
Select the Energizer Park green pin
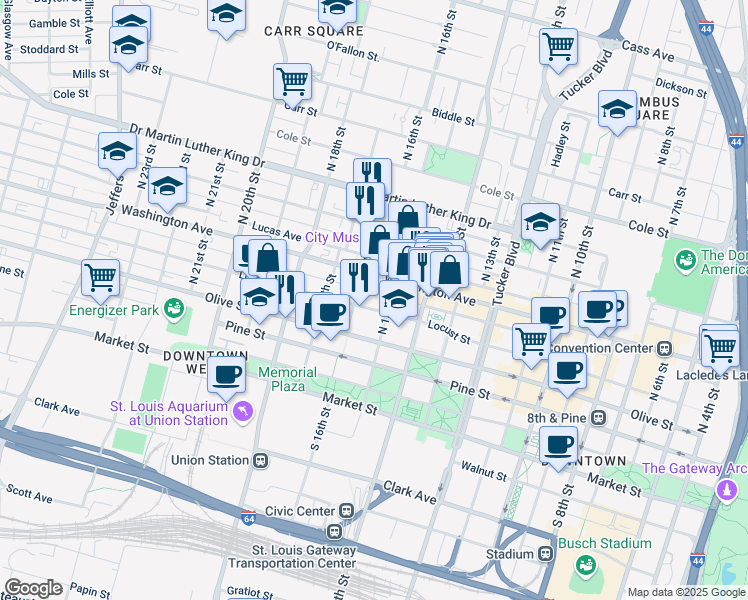coord(174,309)
